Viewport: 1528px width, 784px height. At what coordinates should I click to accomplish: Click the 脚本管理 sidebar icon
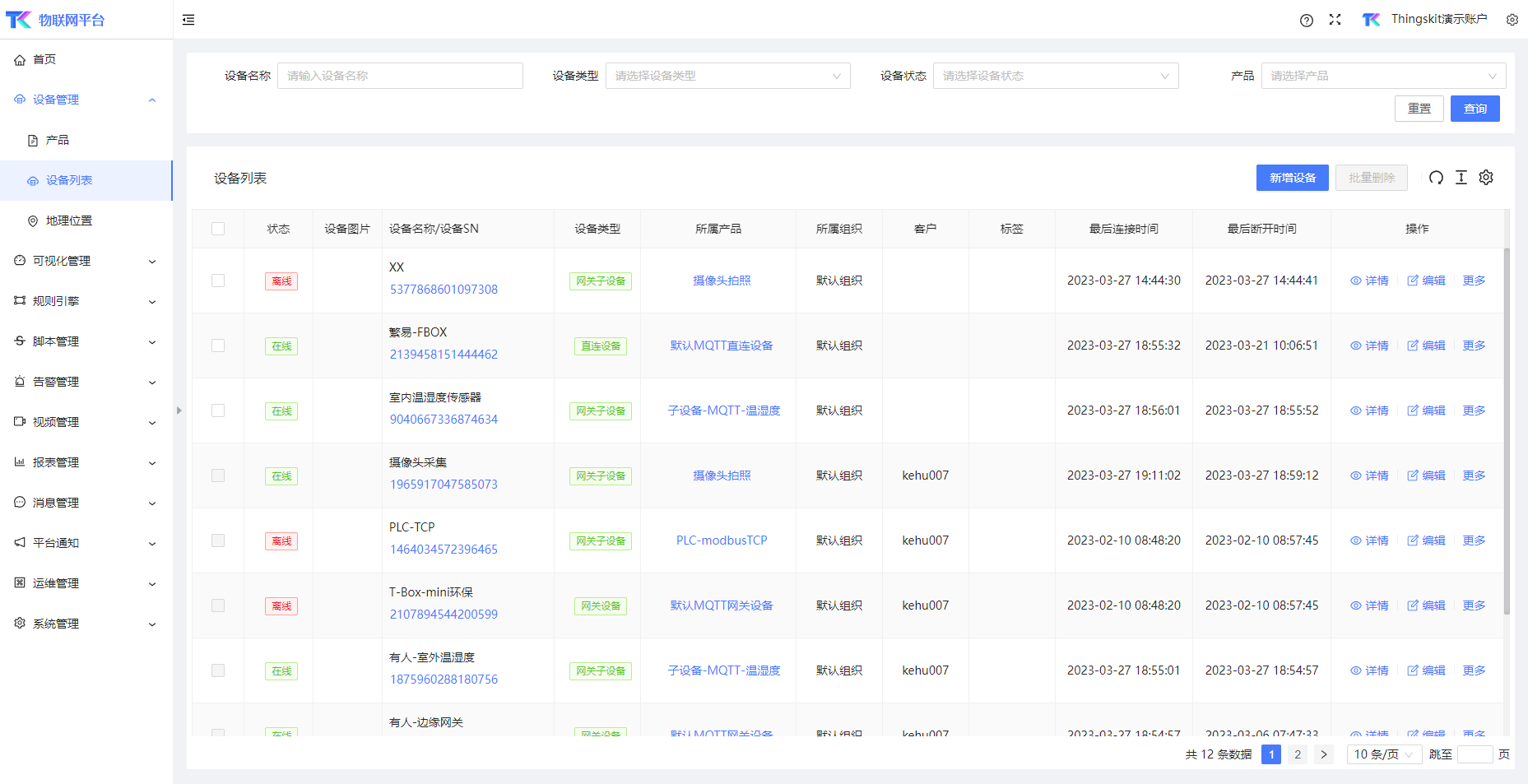click(x=20, y=341)
